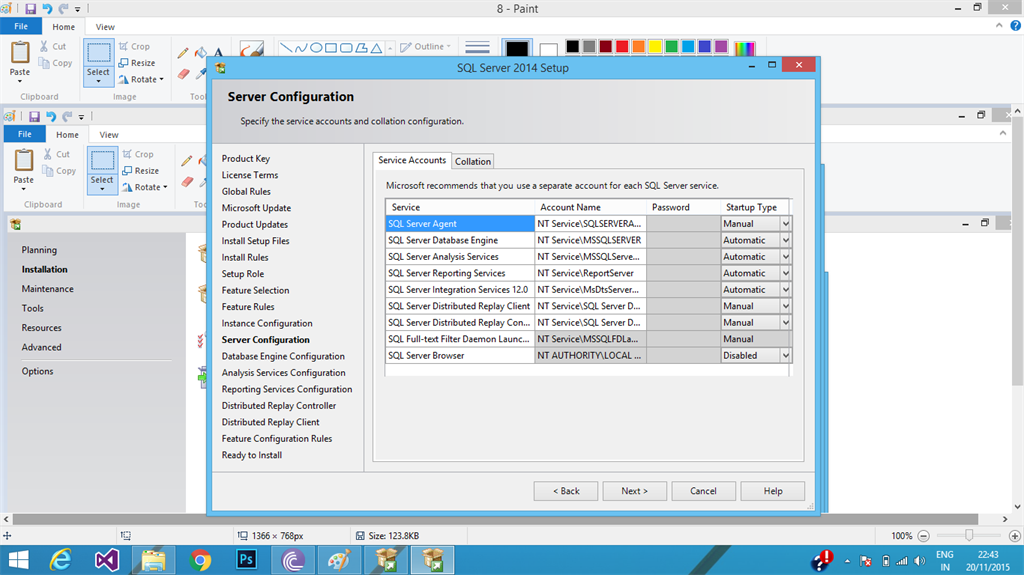
Task: Click the Help button in setup dialog
Action: 773,491
